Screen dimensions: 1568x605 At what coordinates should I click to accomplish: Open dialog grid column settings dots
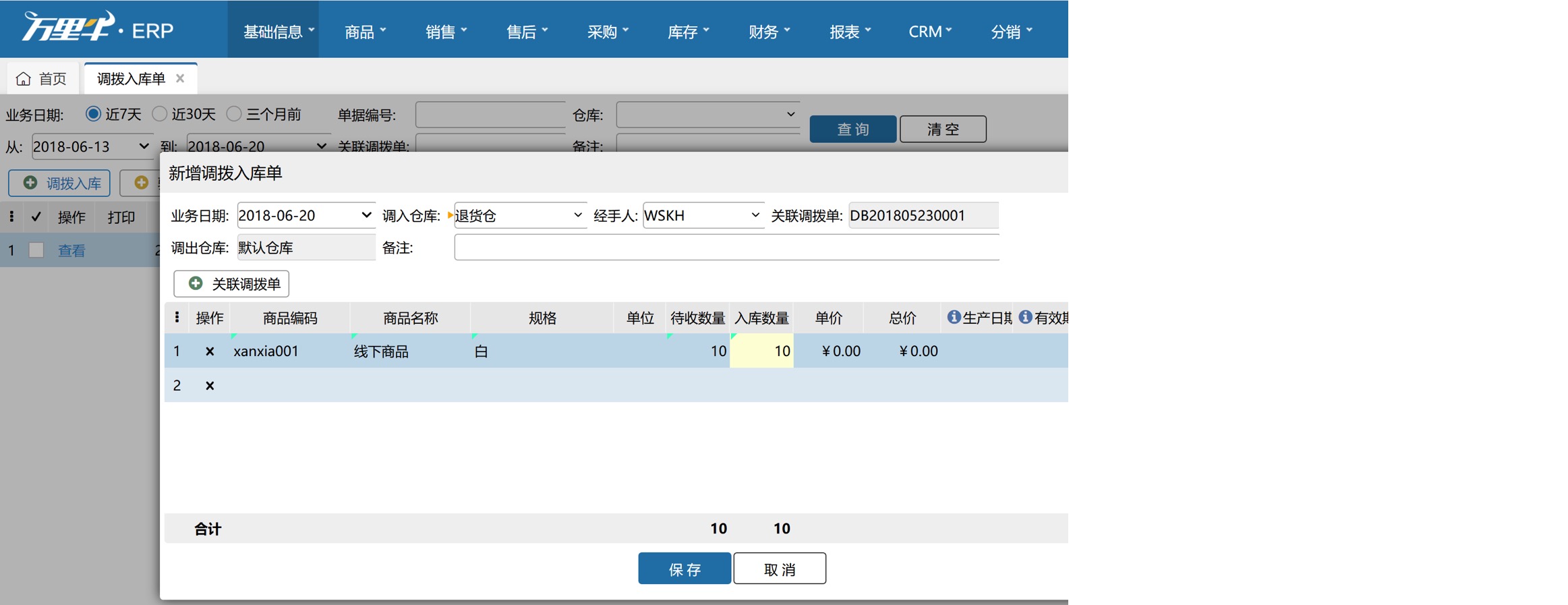pyautogui.click(x=177, y=317)
